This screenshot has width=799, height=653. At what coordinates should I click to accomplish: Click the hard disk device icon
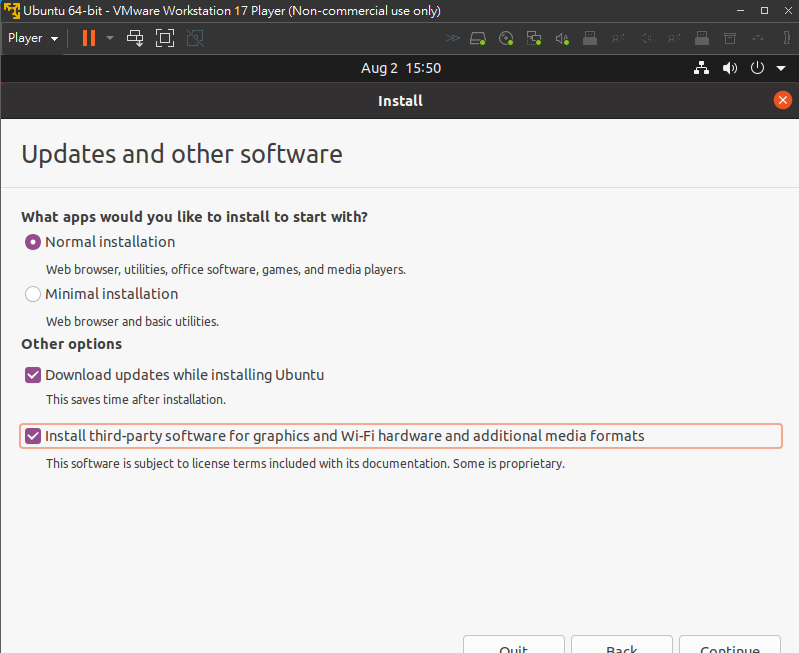[x=478, y=38]
